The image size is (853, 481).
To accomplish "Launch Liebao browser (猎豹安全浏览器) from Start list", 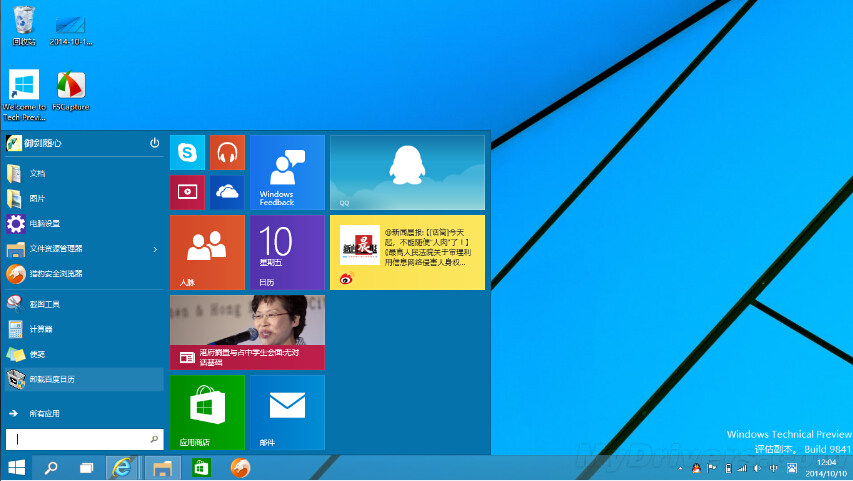I will tap(84, 274).
